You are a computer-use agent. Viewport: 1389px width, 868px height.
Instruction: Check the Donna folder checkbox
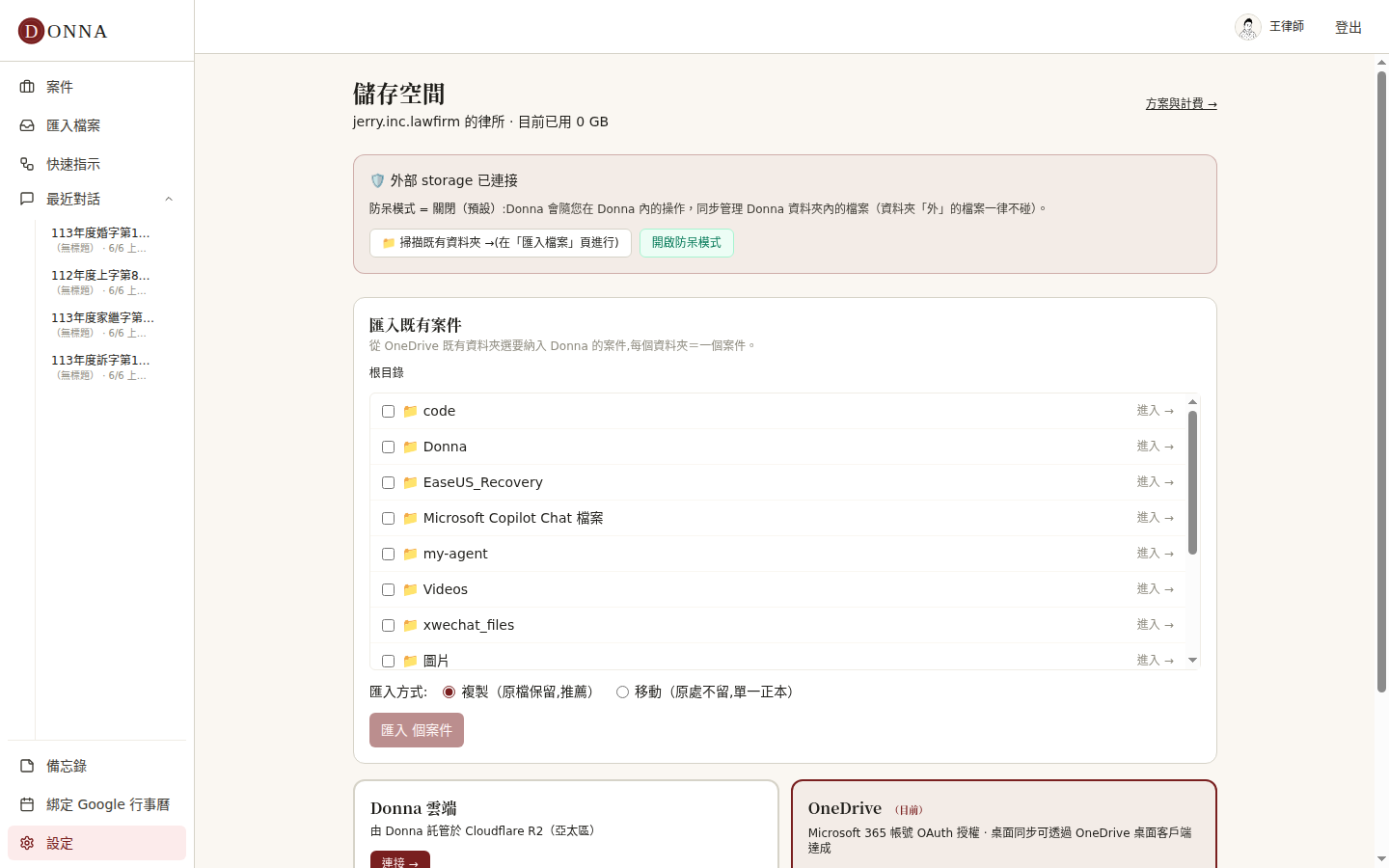388,447
